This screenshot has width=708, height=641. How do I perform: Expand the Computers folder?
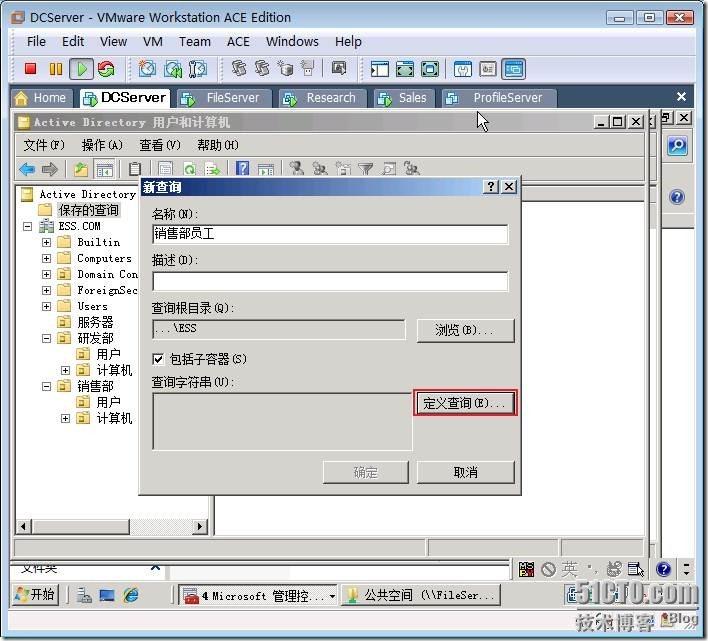pyautogui.click(x=46, y=259)
